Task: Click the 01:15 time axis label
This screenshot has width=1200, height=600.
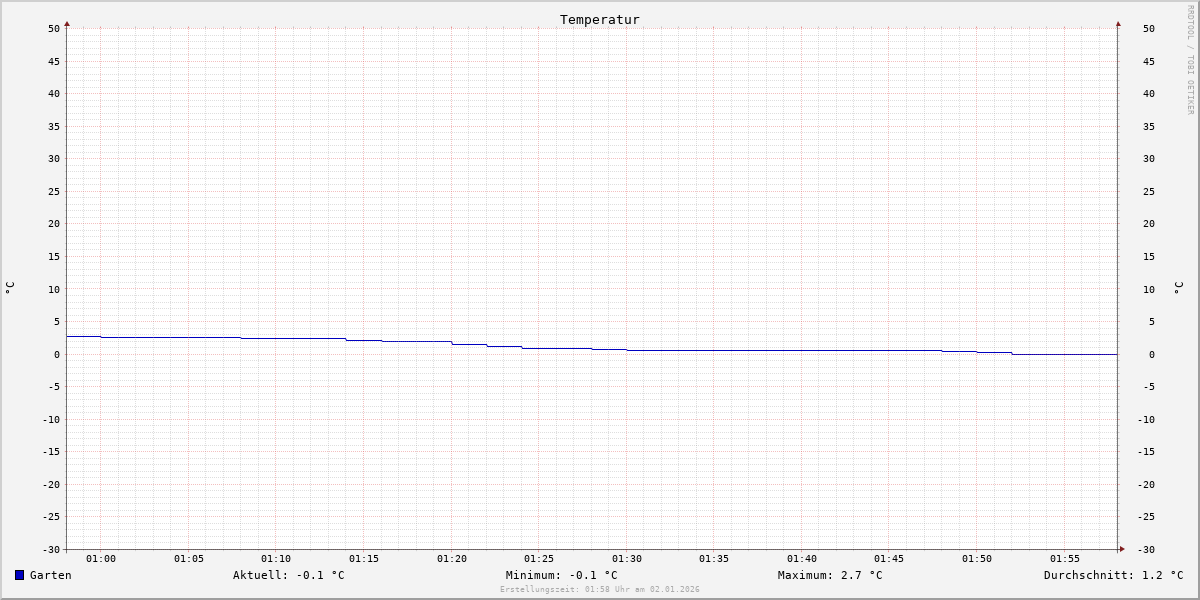Action: [364, 559]
